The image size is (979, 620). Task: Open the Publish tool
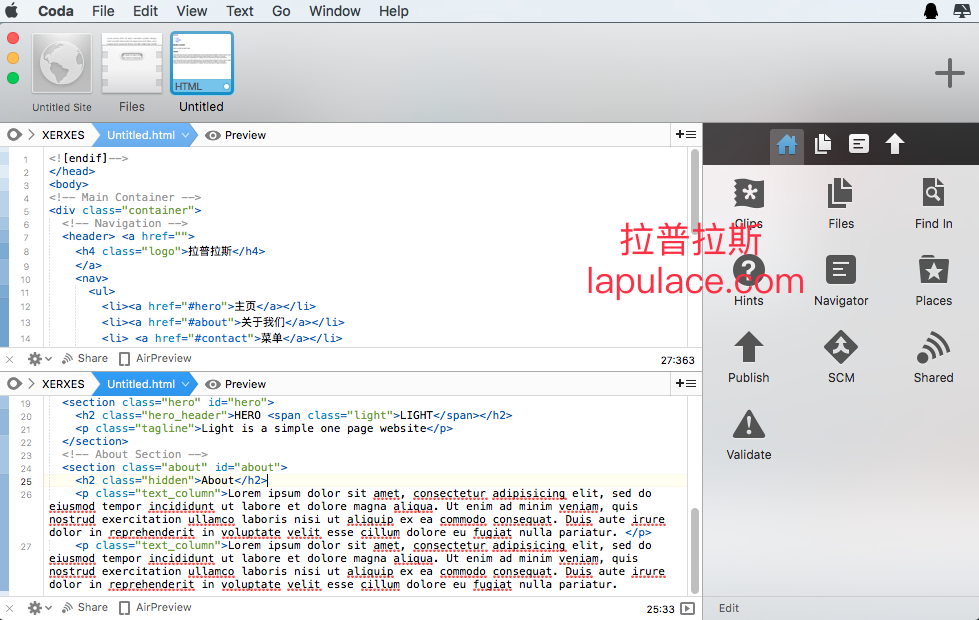[x=748, y=357]
